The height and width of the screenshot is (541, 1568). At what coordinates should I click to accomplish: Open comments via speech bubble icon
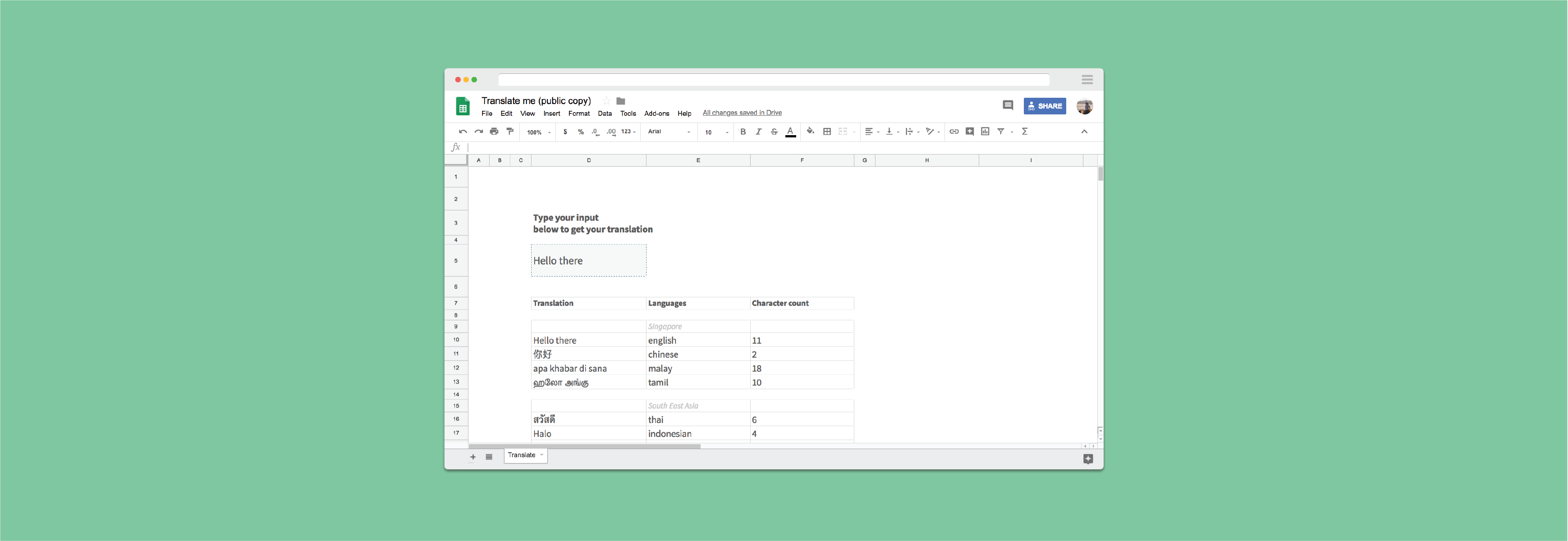[x=1008, y=105]
